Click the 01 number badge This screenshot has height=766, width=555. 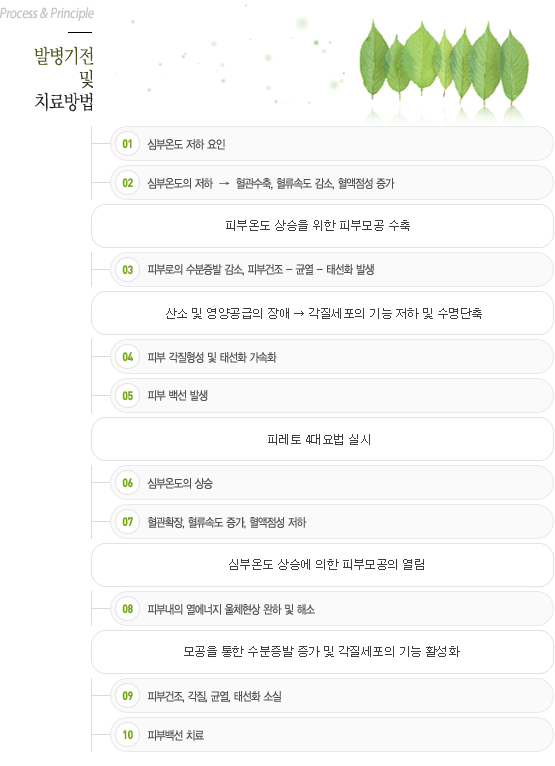click(128, 144)
